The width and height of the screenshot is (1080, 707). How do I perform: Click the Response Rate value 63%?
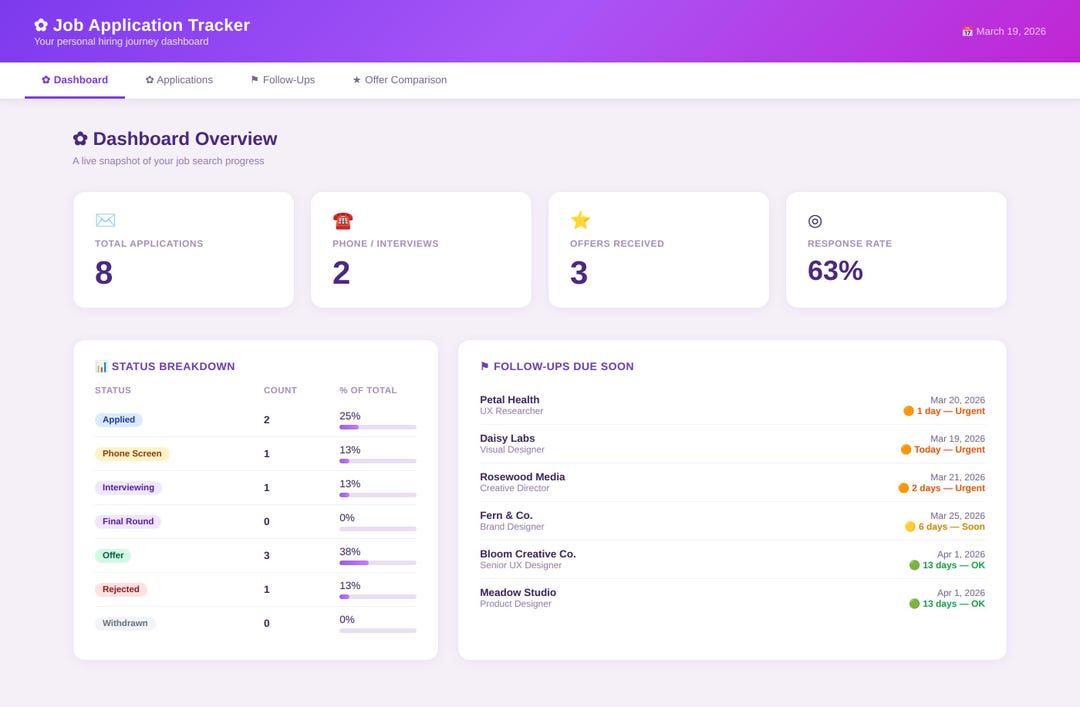point(835,271)
